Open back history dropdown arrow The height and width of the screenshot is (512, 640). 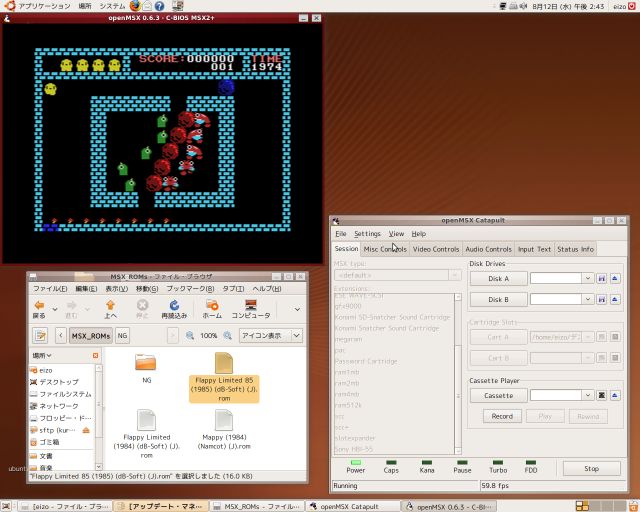click(x=55, y=309)
